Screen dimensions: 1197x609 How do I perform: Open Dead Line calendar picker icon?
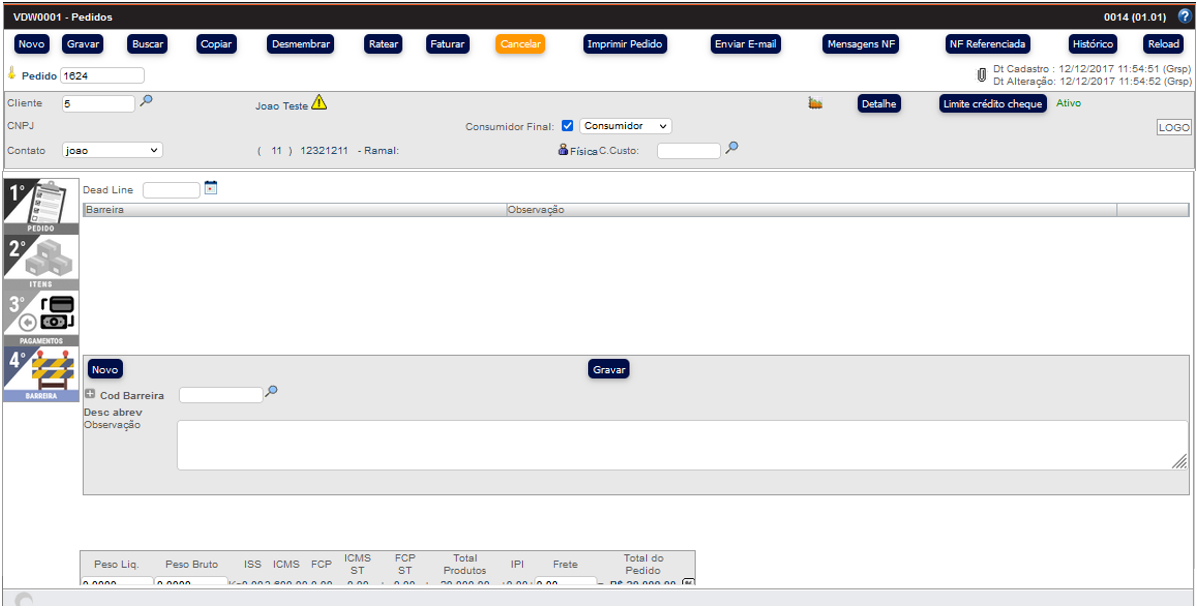pyautogui.click(x=210, y=187)
